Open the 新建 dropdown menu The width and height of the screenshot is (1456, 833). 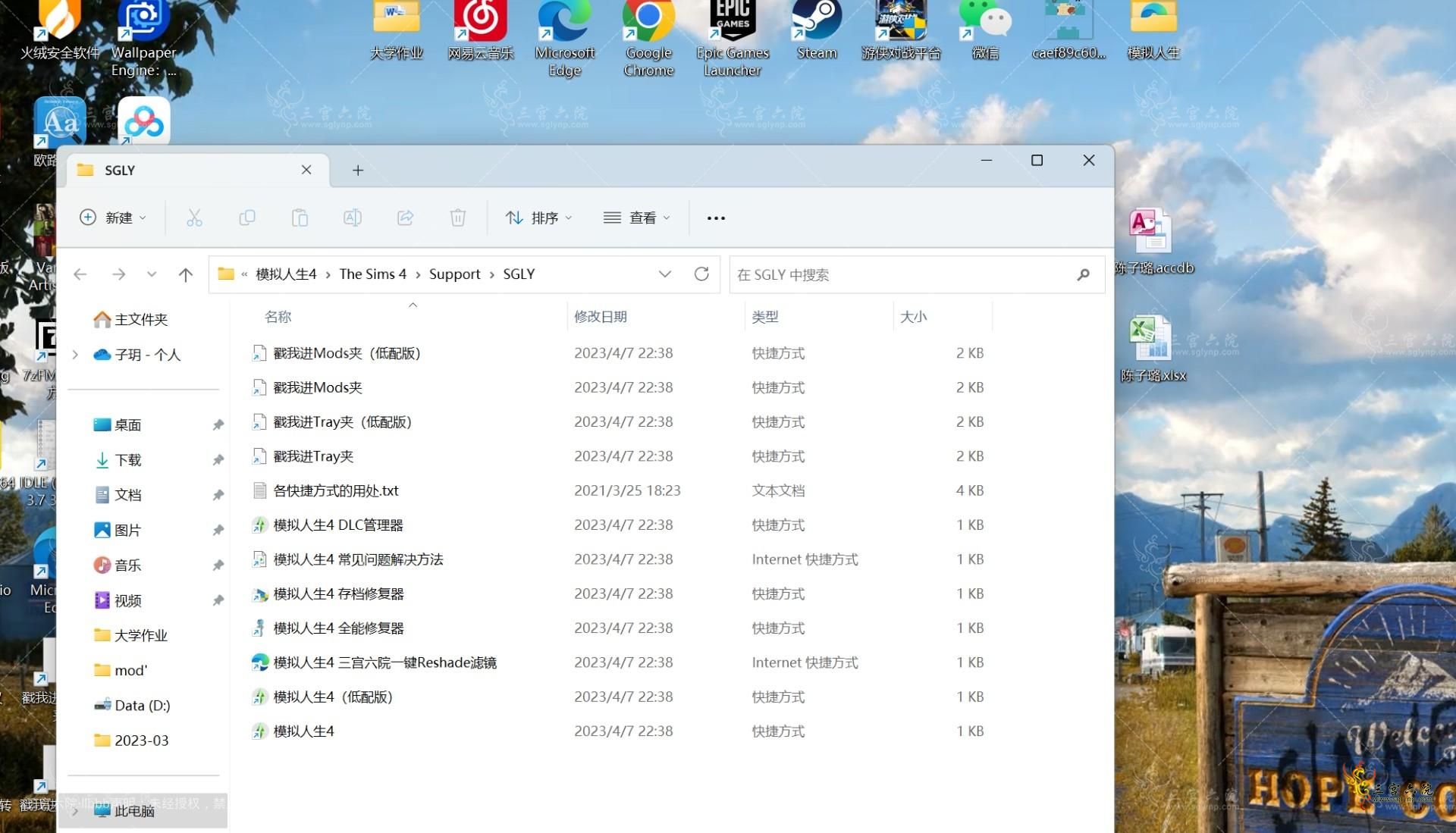[x=112, y=218]
